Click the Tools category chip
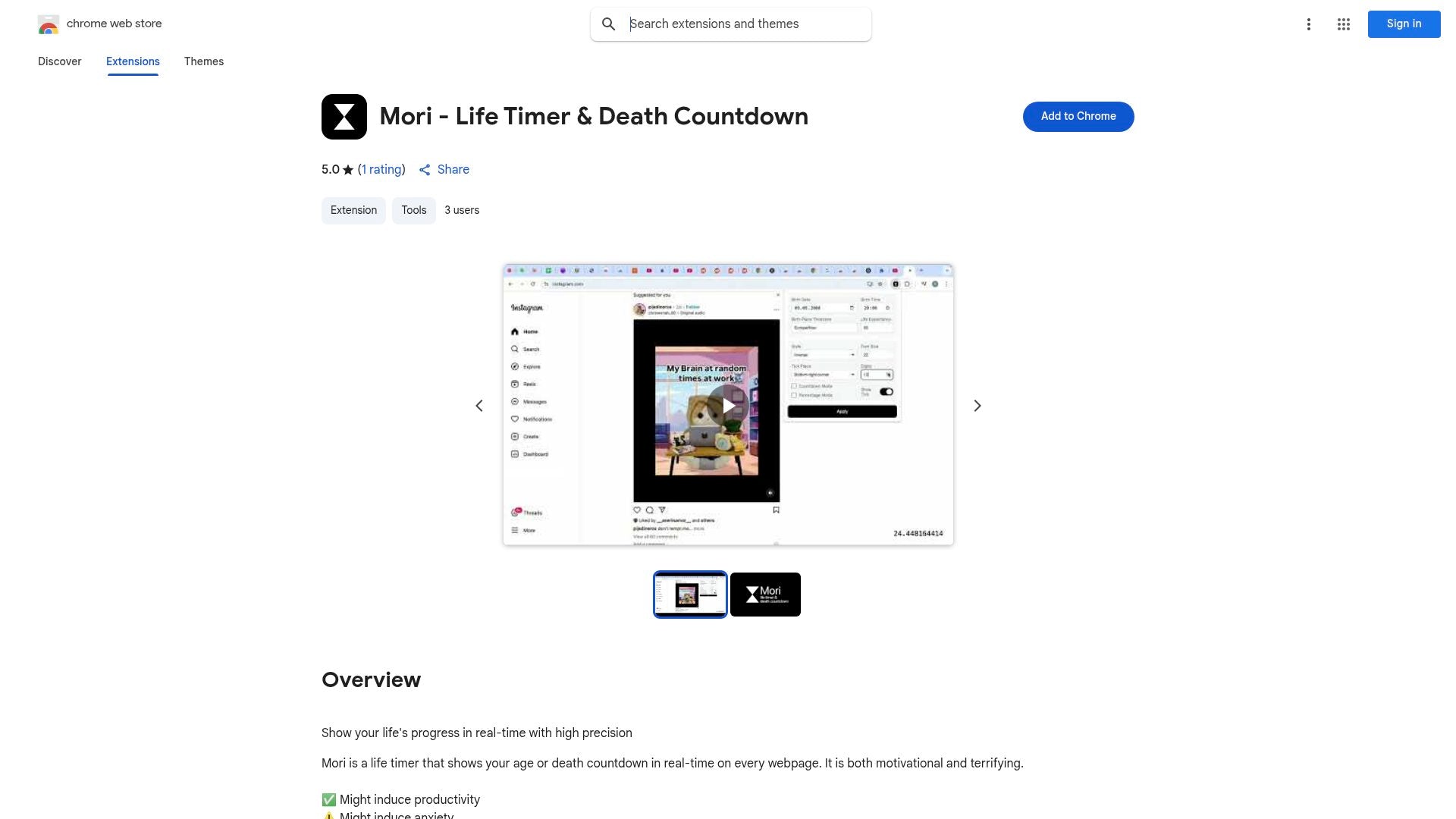1456x819 pixels. pyautogui.click(x=414, y=210)
